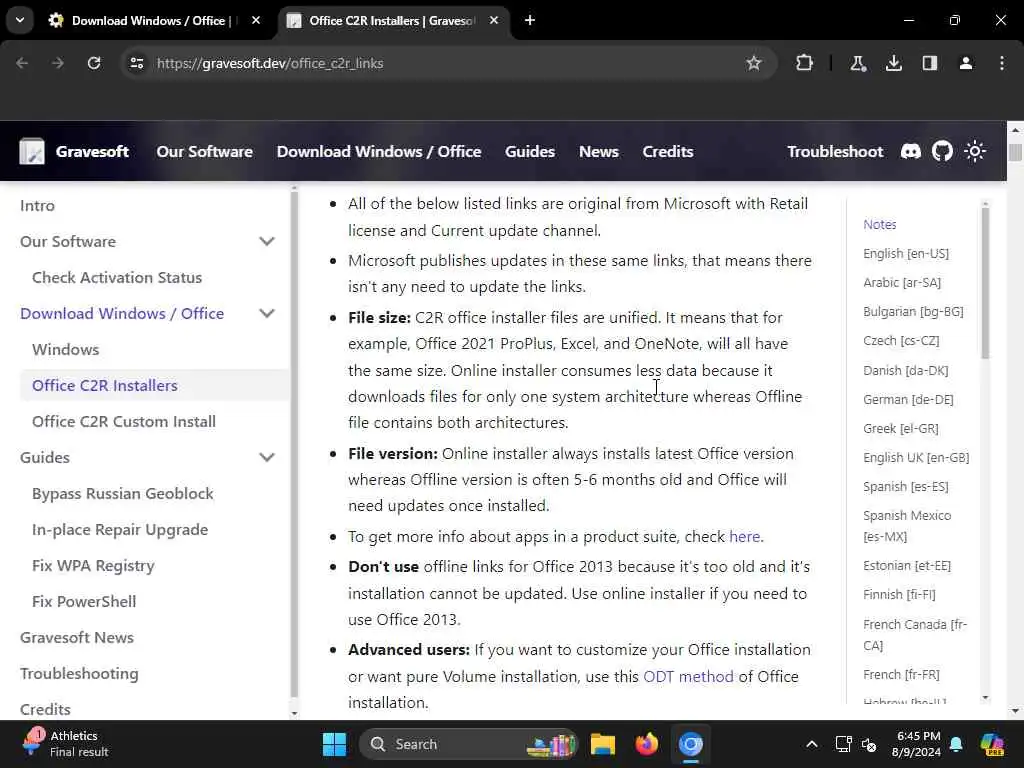Show browser downloads
Image resolution: width=1024 pixels, height=768 pixels.
pyautogui.click(x=893, y=63)
